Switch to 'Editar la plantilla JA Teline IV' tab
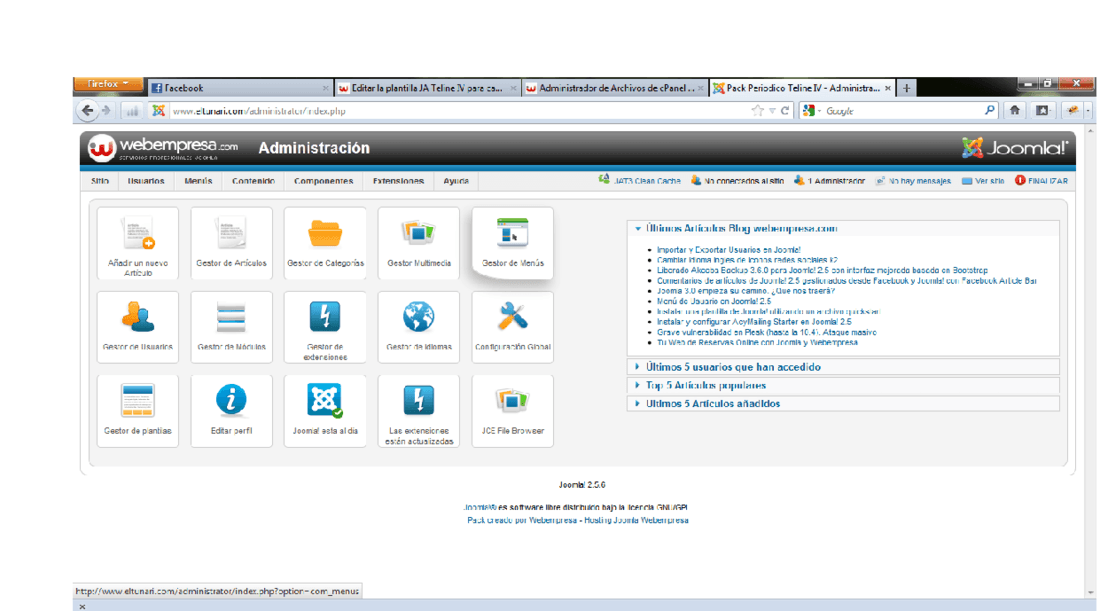The width and height of the screenshot is (1100, 611). pyautogui.click(x=427, y=88)
